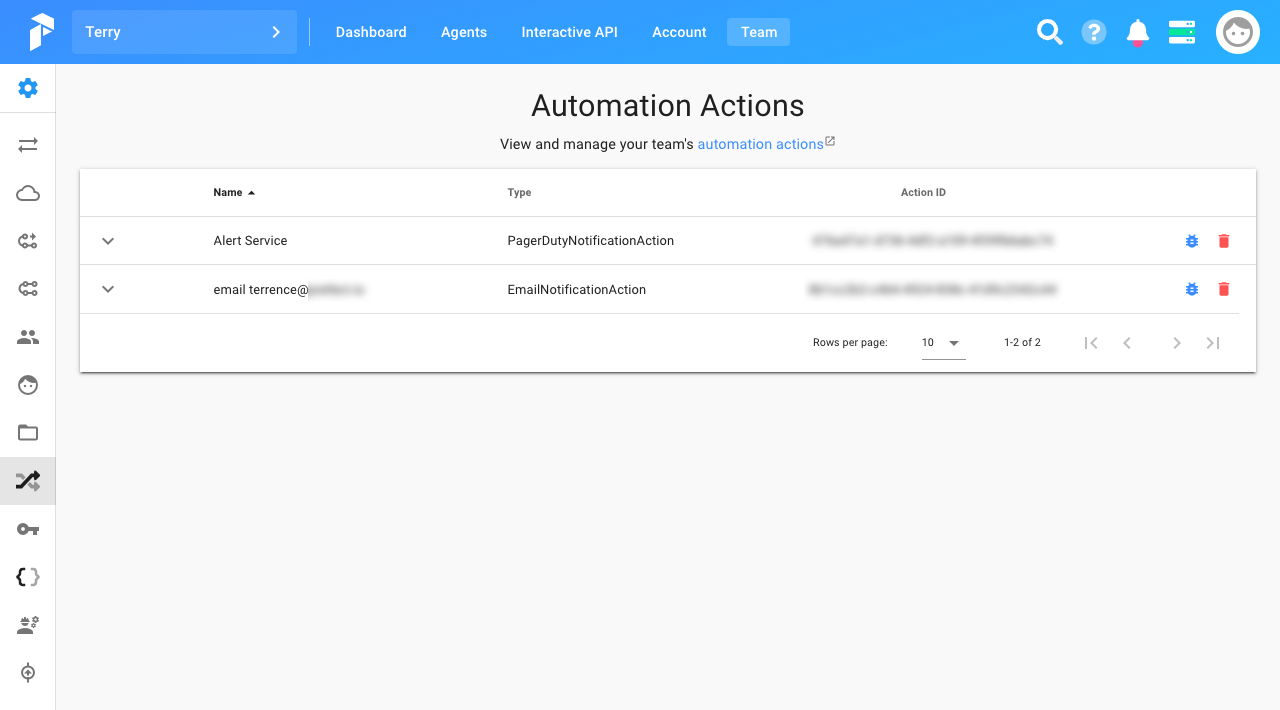Open the bottom target sidebar icon
This screenshot has height=710, width=1280.
28,673
